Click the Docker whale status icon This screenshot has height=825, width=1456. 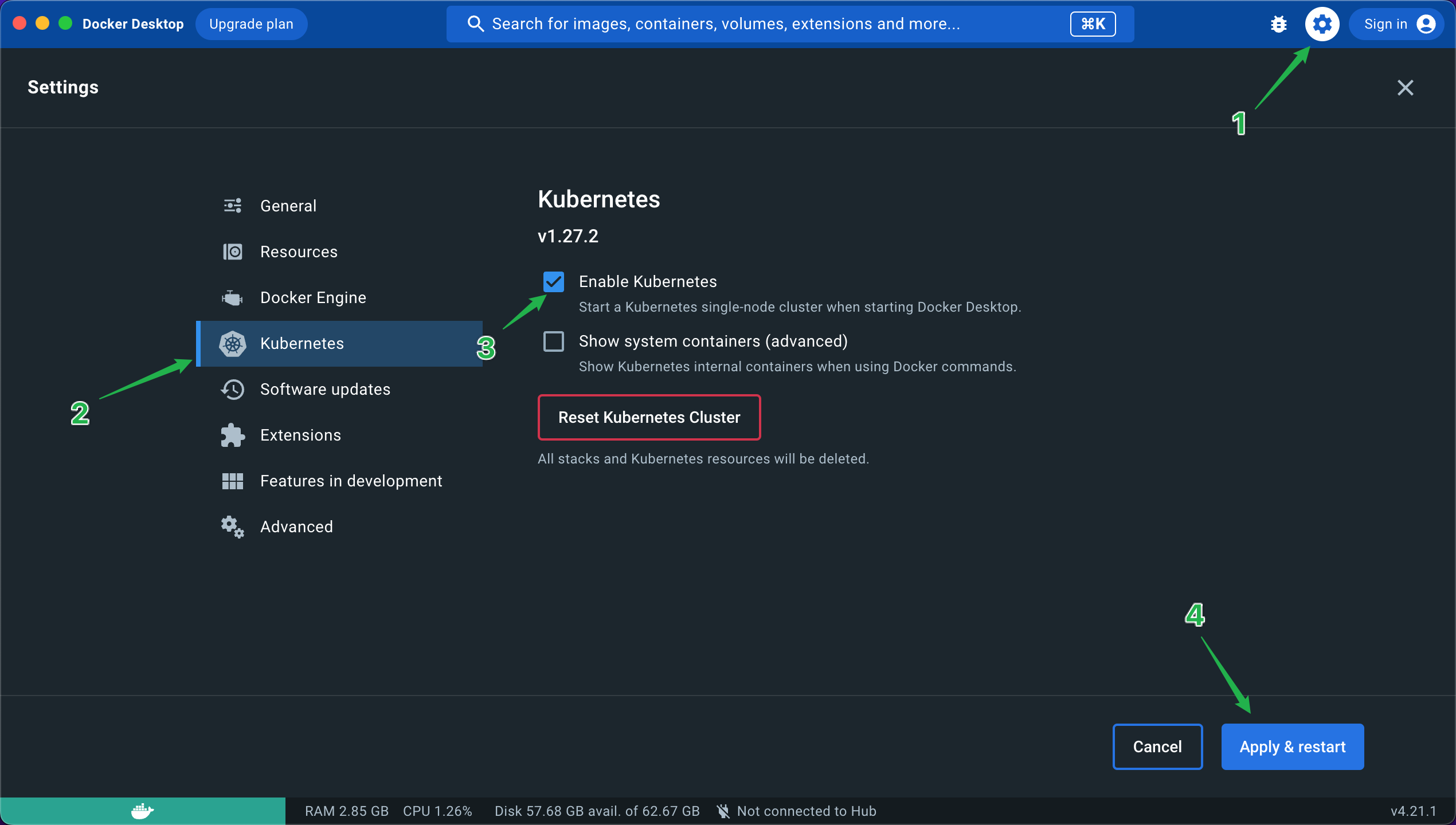tap(142, 811)
